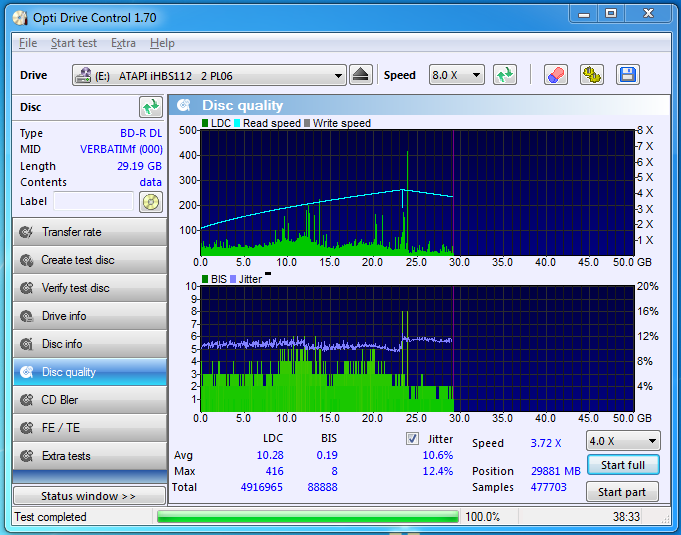Click the MID value VERBATIMf (000)
The image size is (681, 535).
[121, 149]
